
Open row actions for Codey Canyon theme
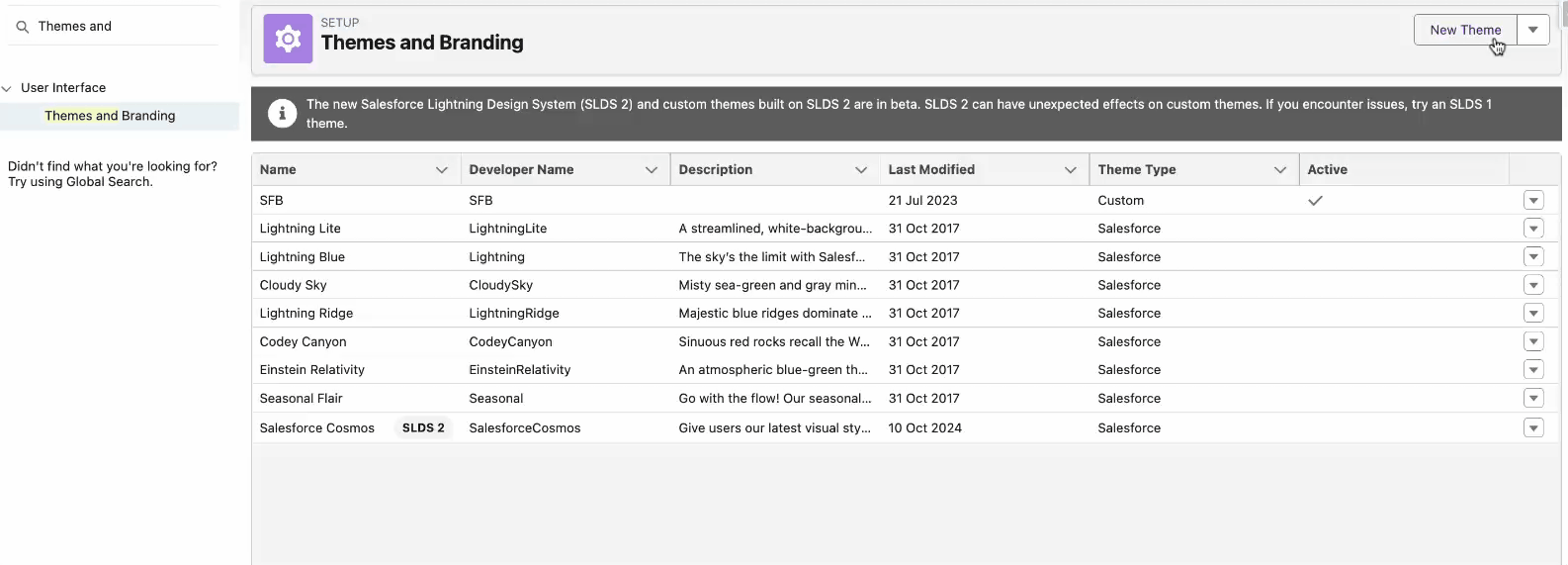tap(1533, 341)
